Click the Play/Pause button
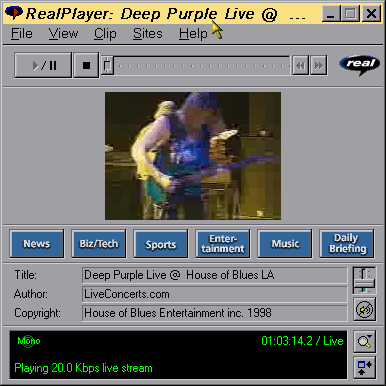Screen dimensions: 386x386 point(43,65)
